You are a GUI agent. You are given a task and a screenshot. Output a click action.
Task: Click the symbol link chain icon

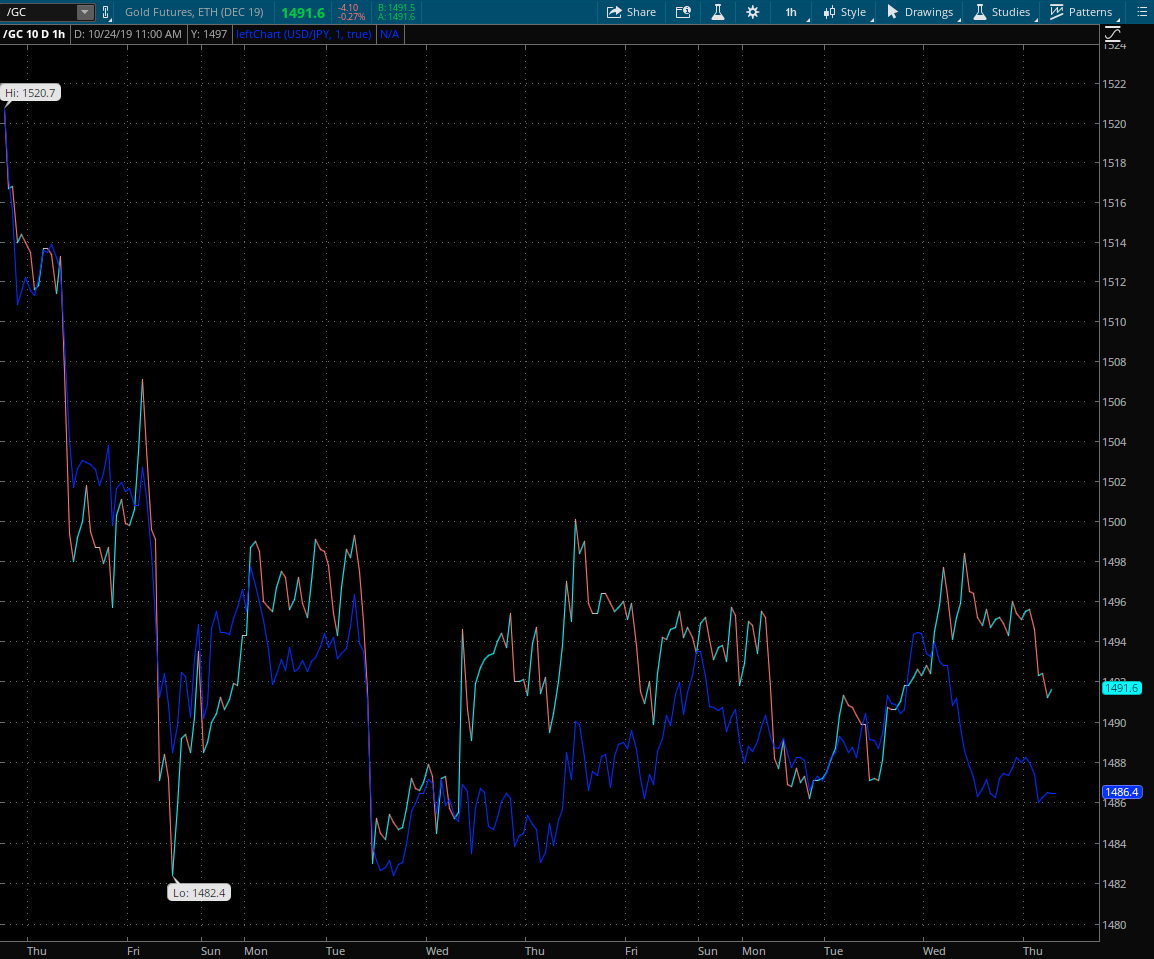point(106,12)
